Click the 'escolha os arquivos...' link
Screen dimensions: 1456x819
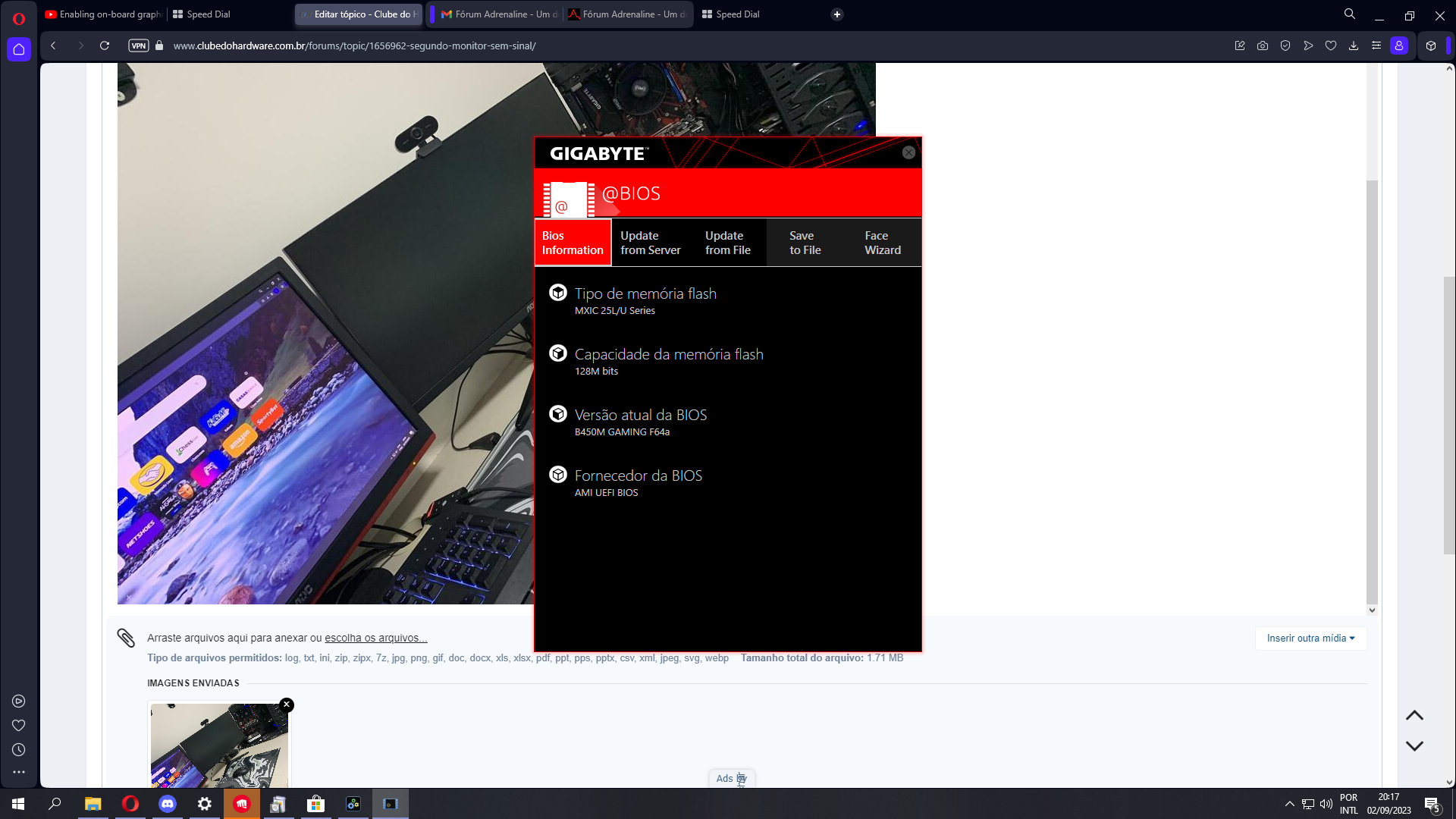tap(376, 638)
